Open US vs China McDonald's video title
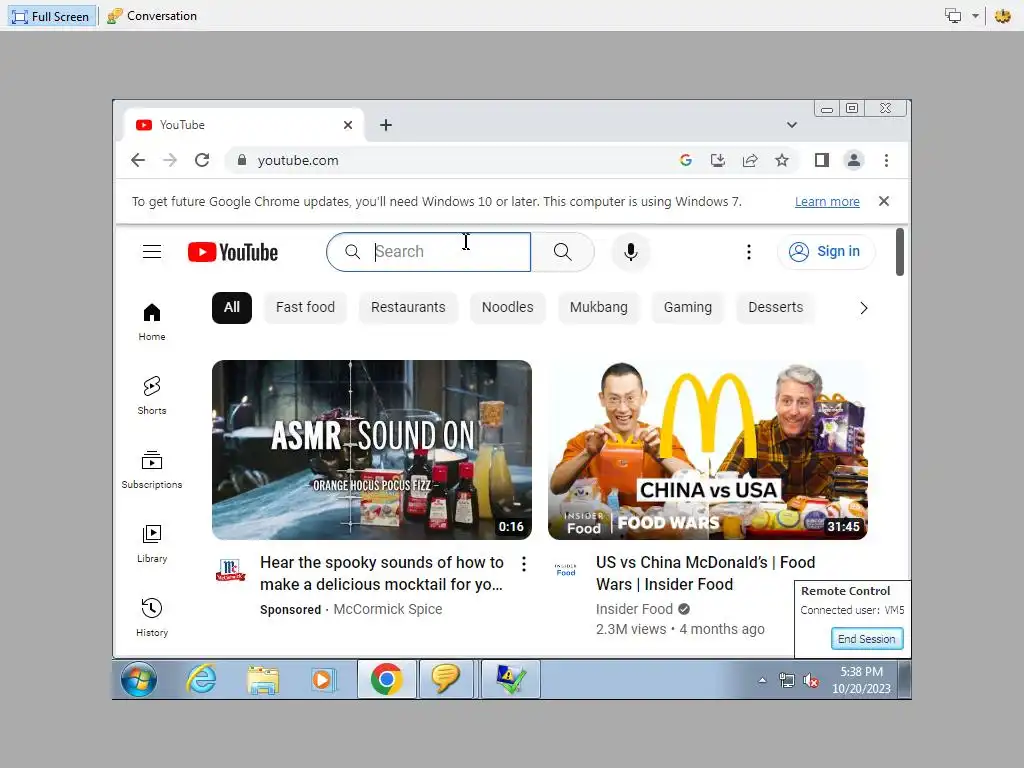Viewport: 1024px width, 768px height. [x=705, y=573]
